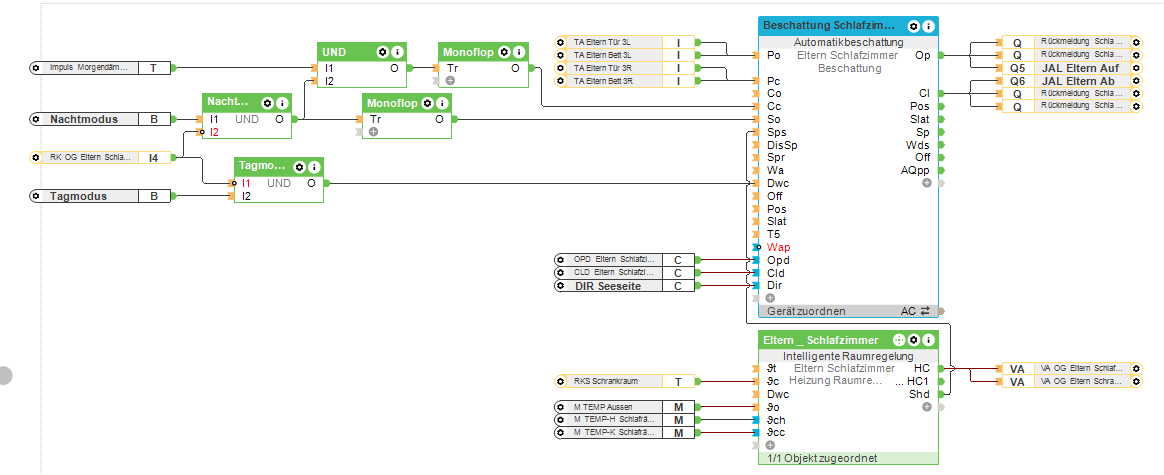Image resolution: width=1164 pixels, height=475 pixels.
Task: Click gear on Tagmodus input
Action: coord(36,196)
